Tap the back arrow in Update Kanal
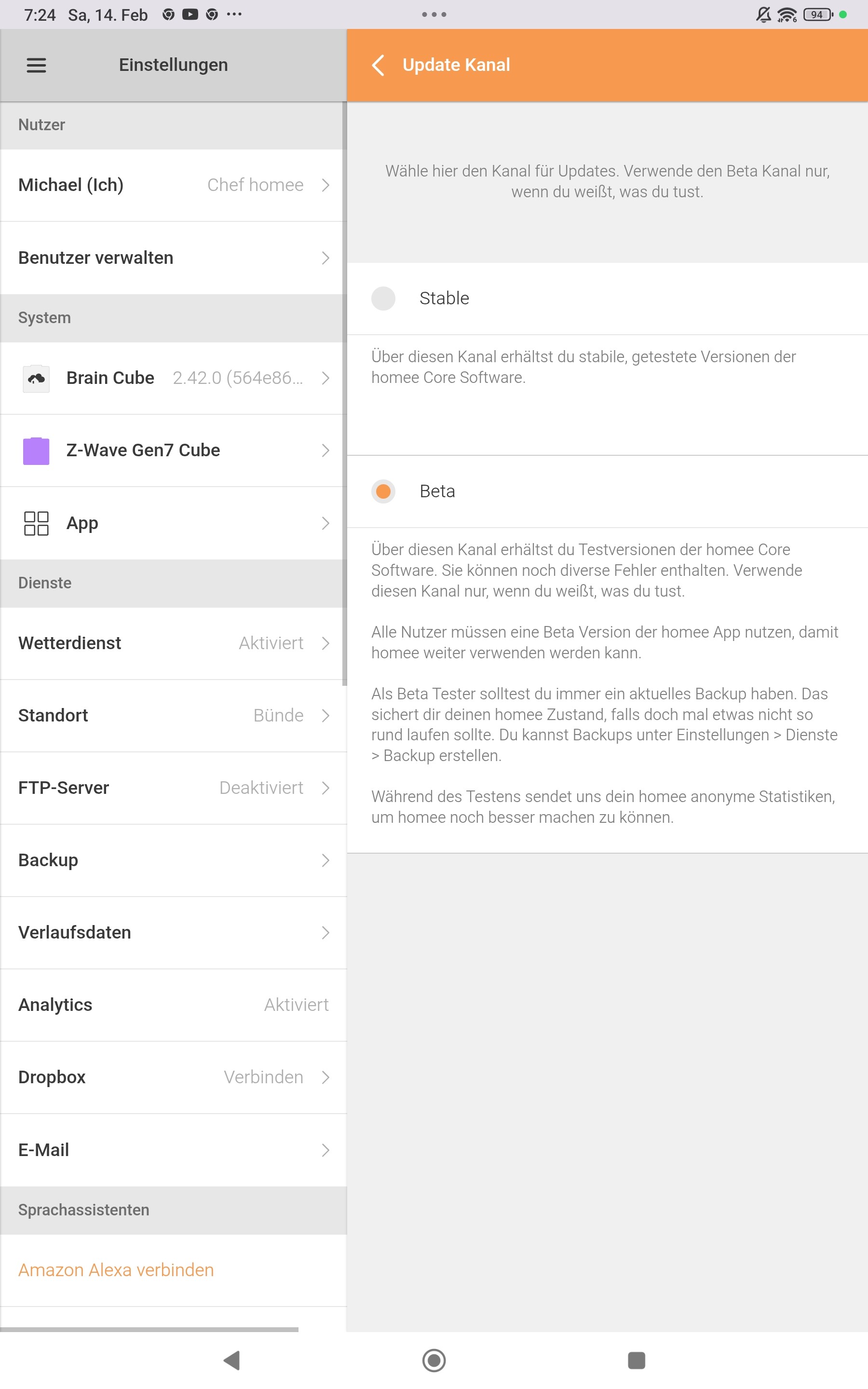This screenshot has height=1389, width=868. (379, 65)
